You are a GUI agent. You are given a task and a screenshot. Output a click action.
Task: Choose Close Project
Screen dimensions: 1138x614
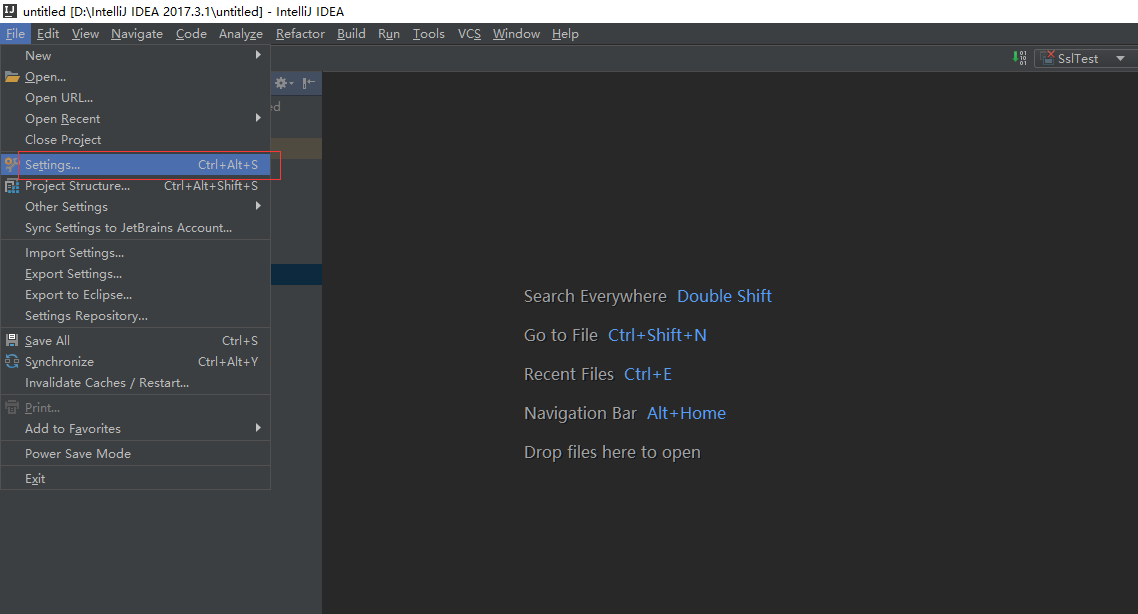pyautogui.click(x=136, y=140)
